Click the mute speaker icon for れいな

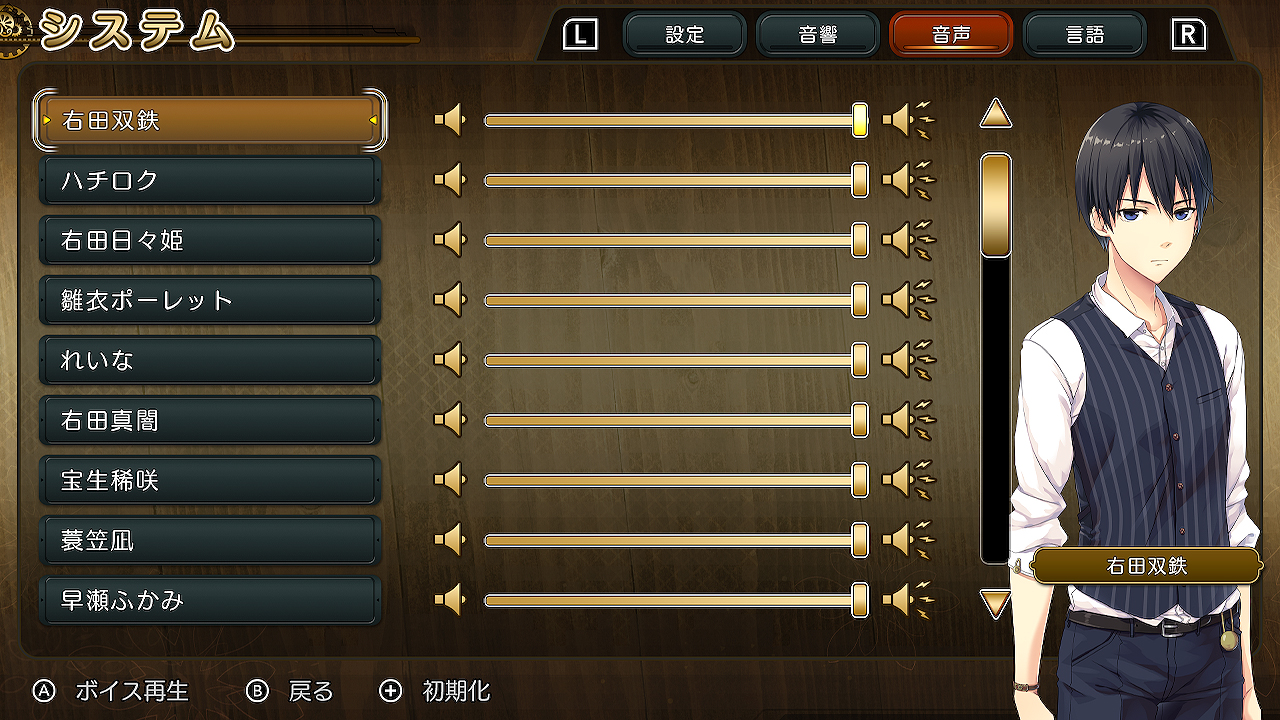tap(450, 361)
